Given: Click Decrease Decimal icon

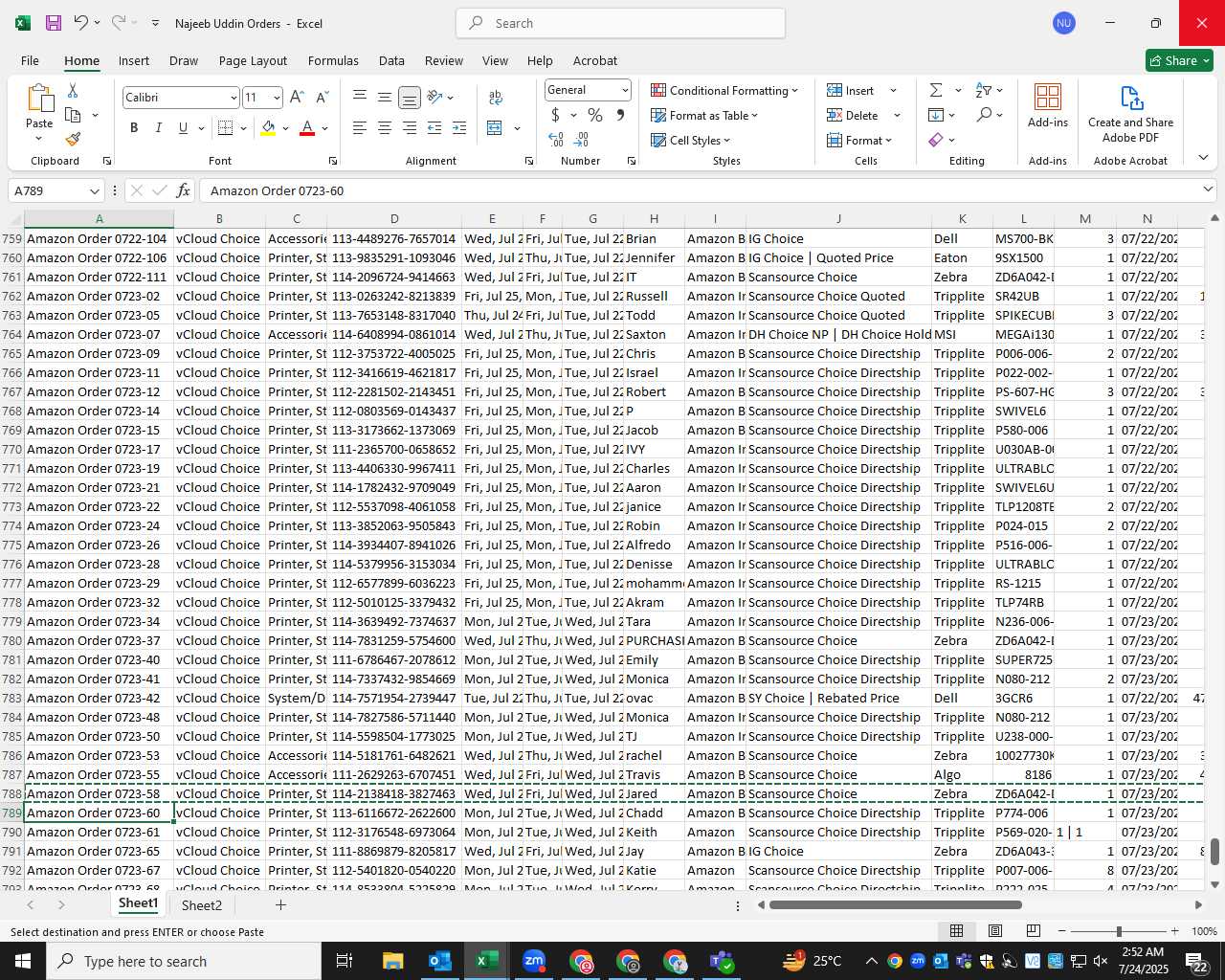Looking at the screenshot, I should (581, 140).
